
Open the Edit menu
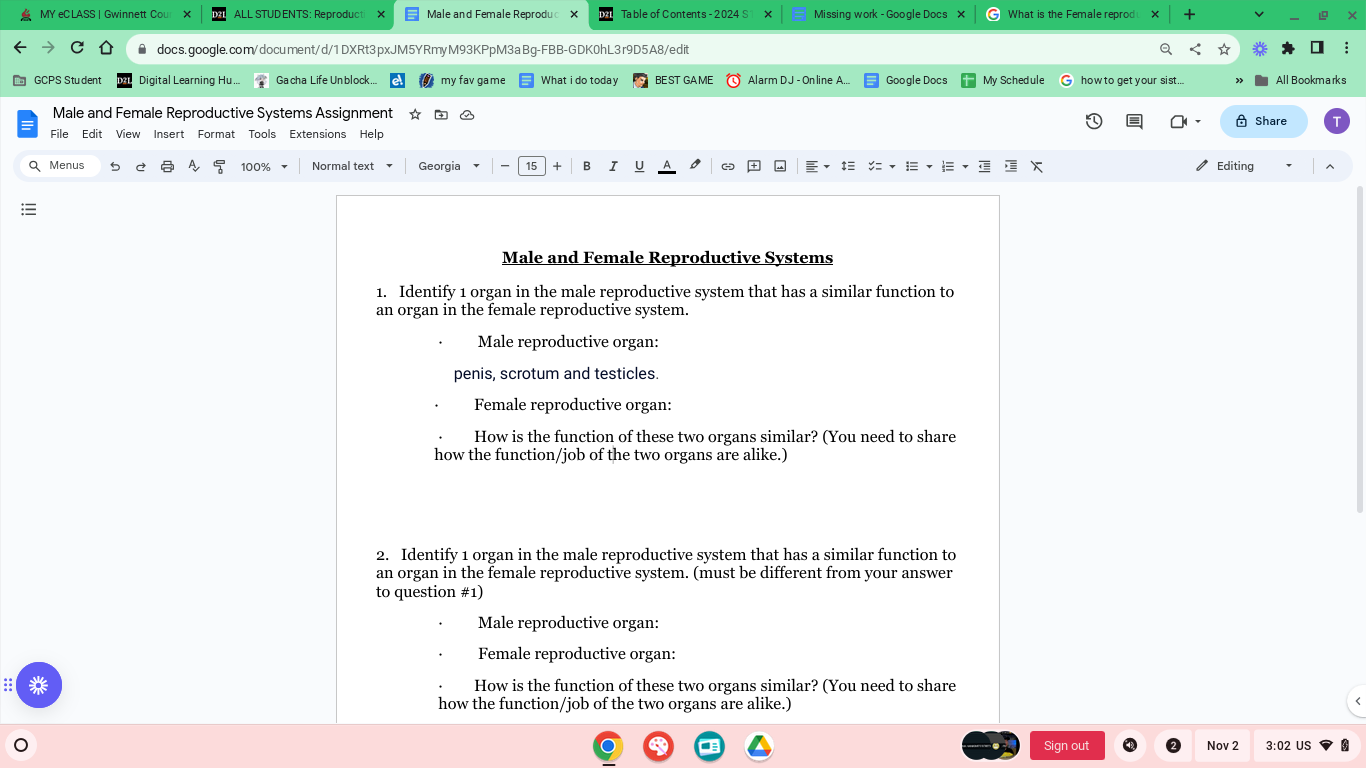tap(92, 134)
